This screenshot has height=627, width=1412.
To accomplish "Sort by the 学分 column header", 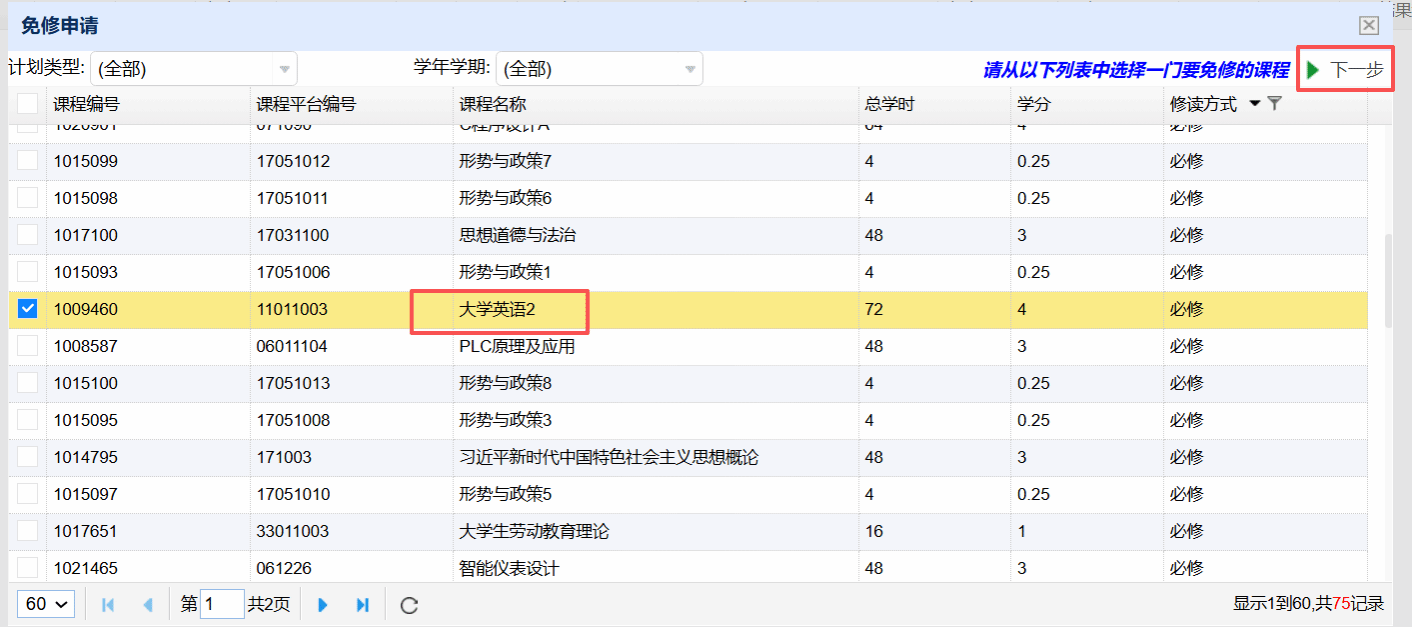I will tap(1034, 104).
